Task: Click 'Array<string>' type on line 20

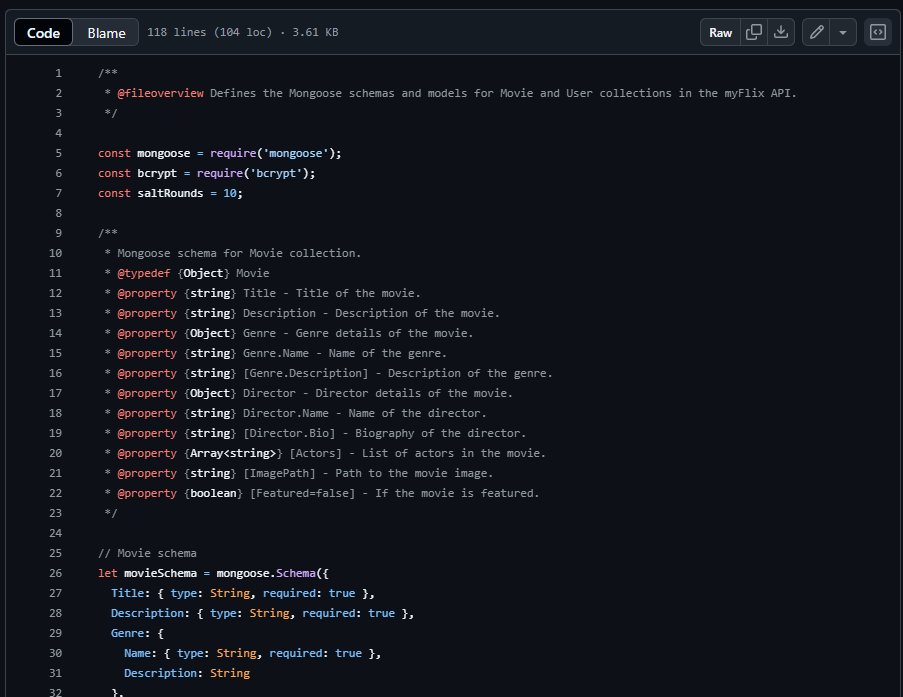Action: pos(233,453)
